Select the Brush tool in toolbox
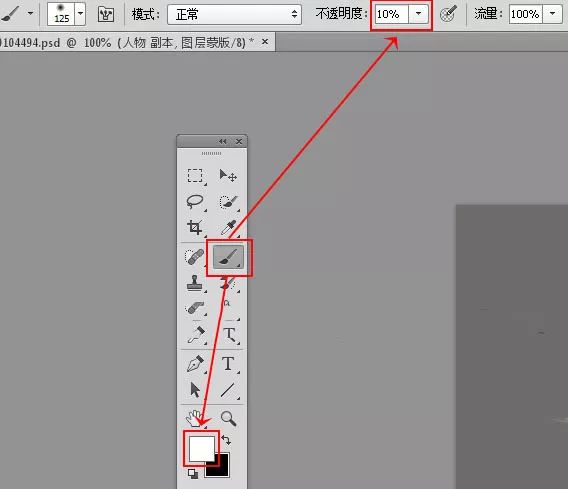 [x=228, y=257]
